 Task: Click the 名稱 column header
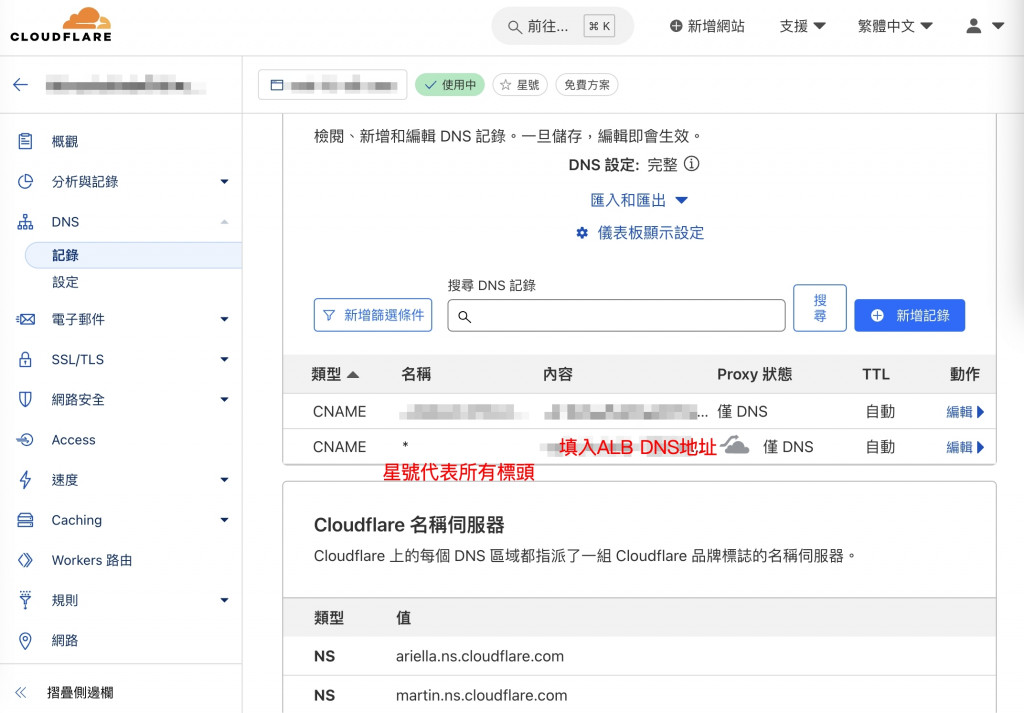[x=416, y=374]
